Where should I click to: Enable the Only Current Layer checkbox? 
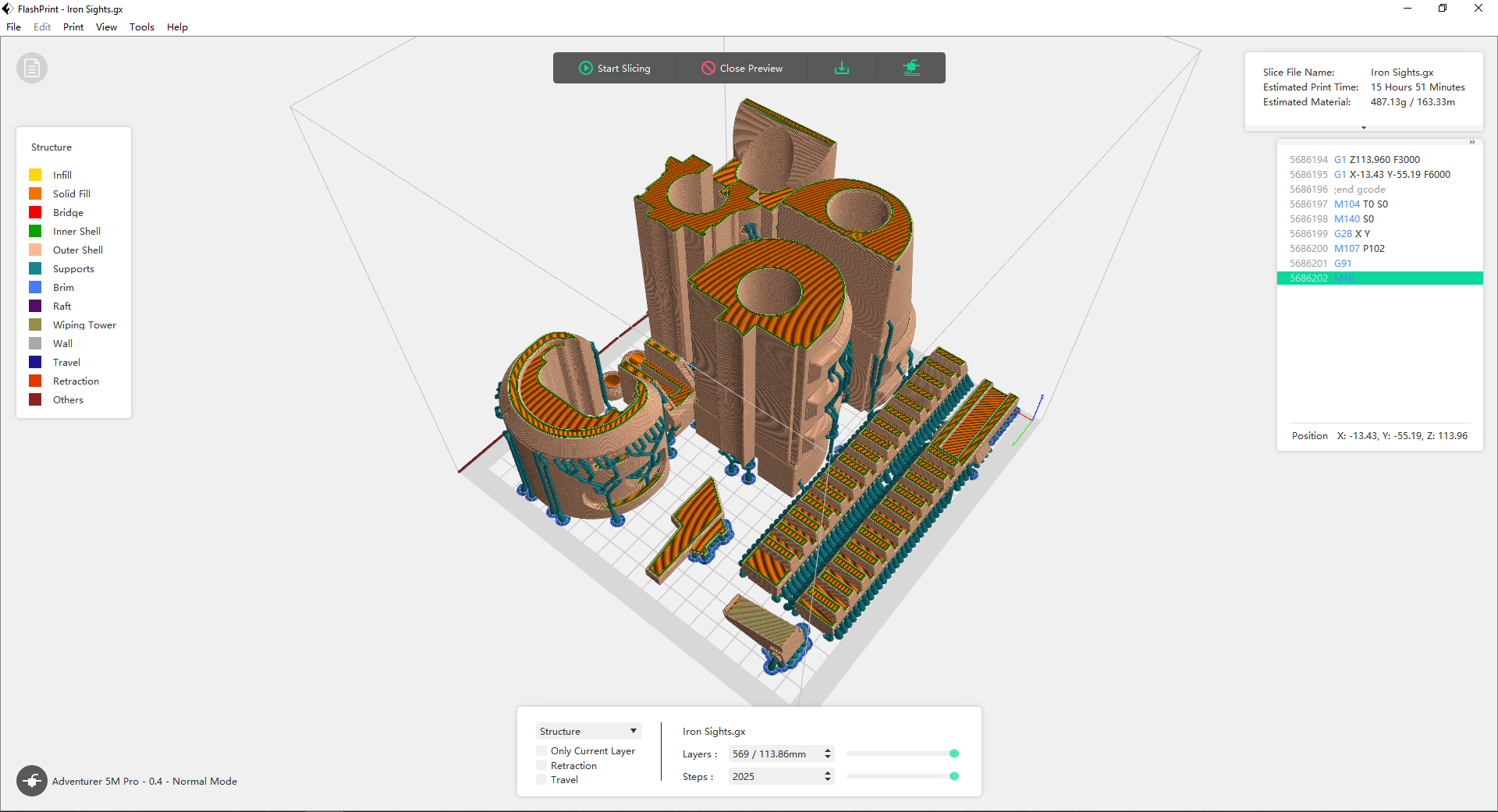point(541,750)
